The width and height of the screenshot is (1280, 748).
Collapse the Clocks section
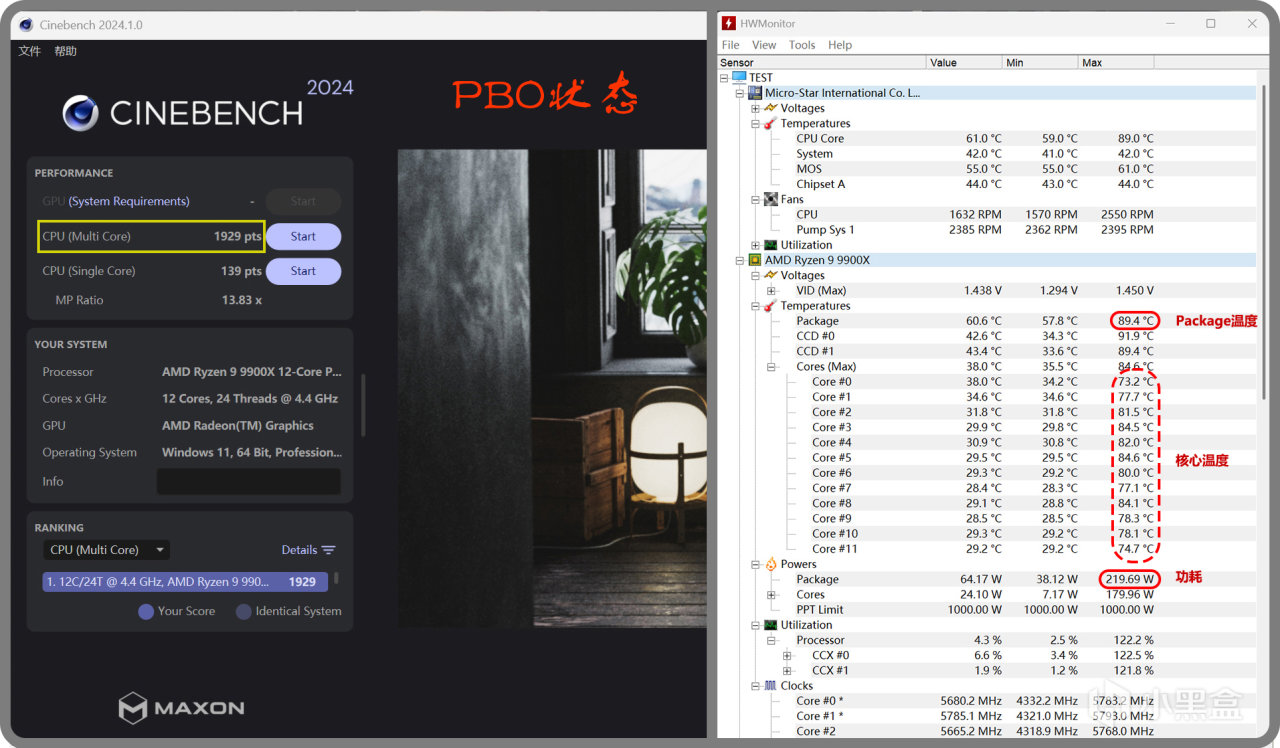(x=756, y=686)
